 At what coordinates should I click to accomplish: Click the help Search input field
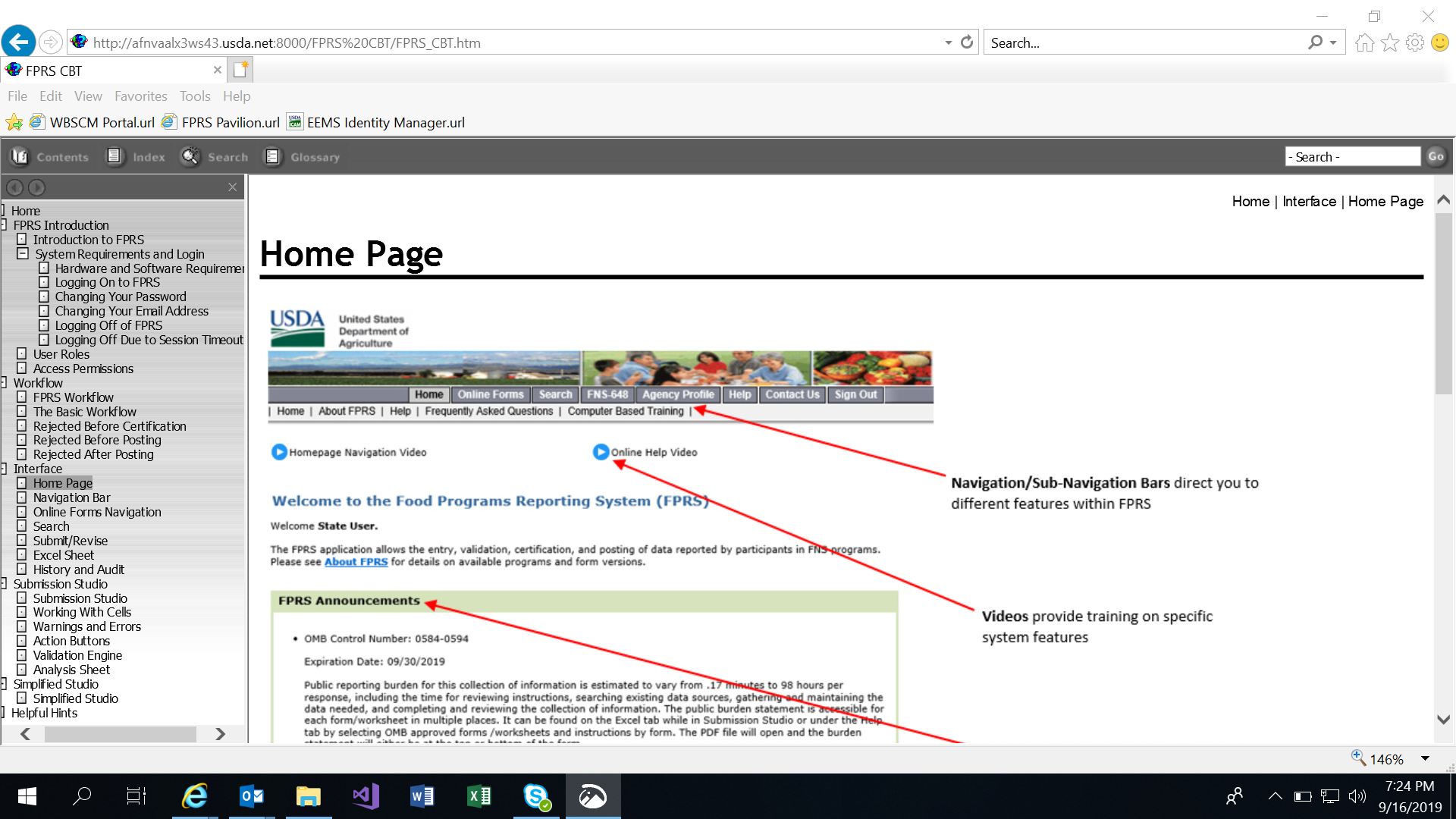[1352, 157]
